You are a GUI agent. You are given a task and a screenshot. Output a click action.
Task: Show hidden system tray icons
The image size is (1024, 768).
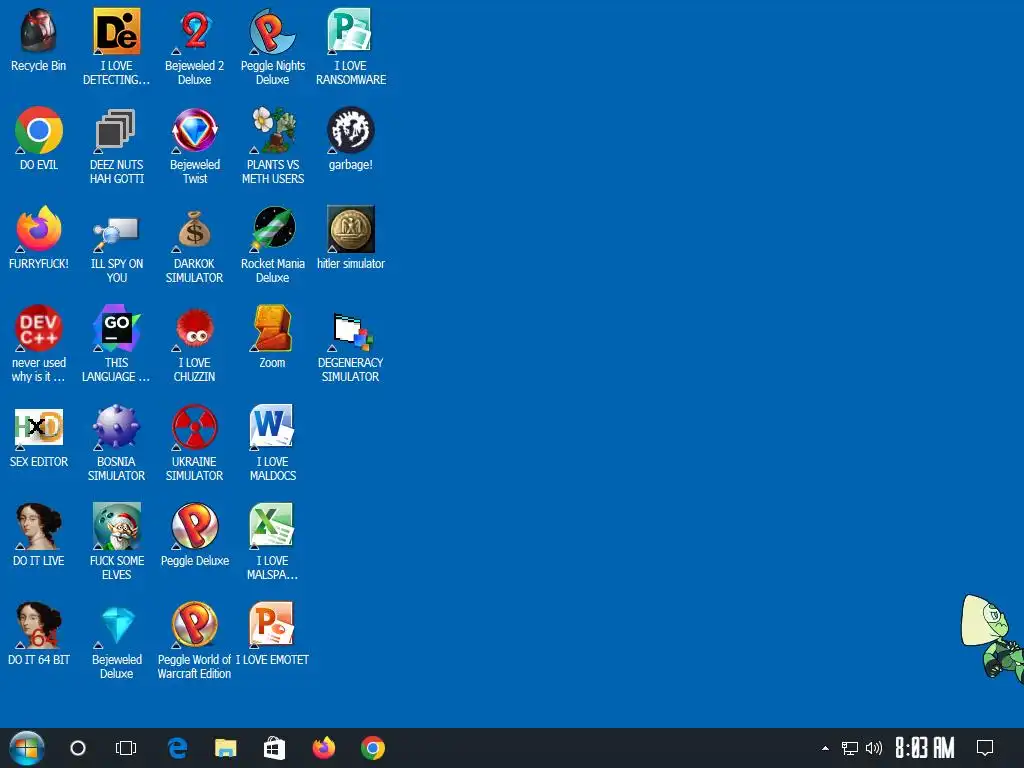825,748
